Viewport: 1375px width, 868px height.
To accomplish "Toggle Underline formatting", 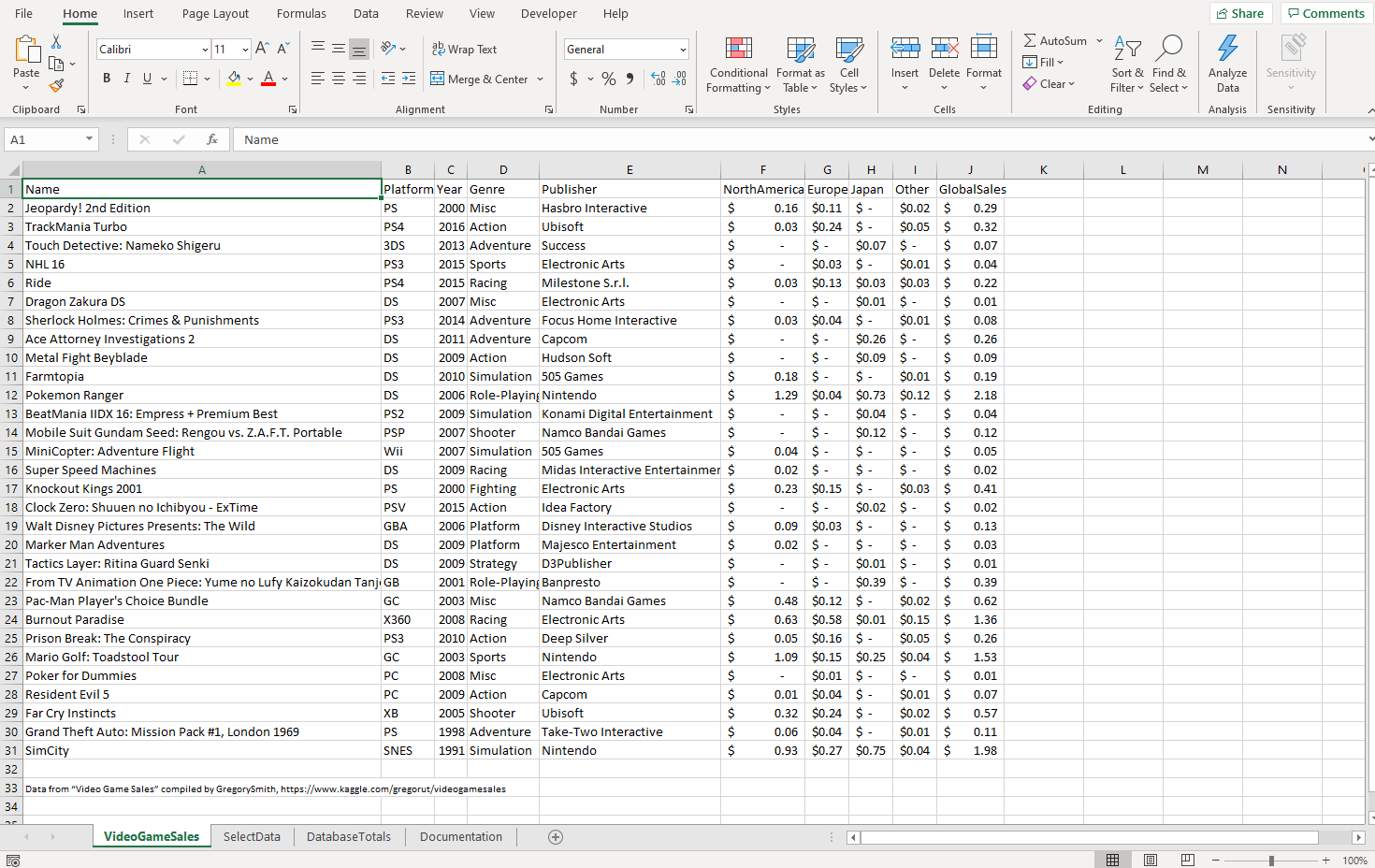I will [147, 79].
